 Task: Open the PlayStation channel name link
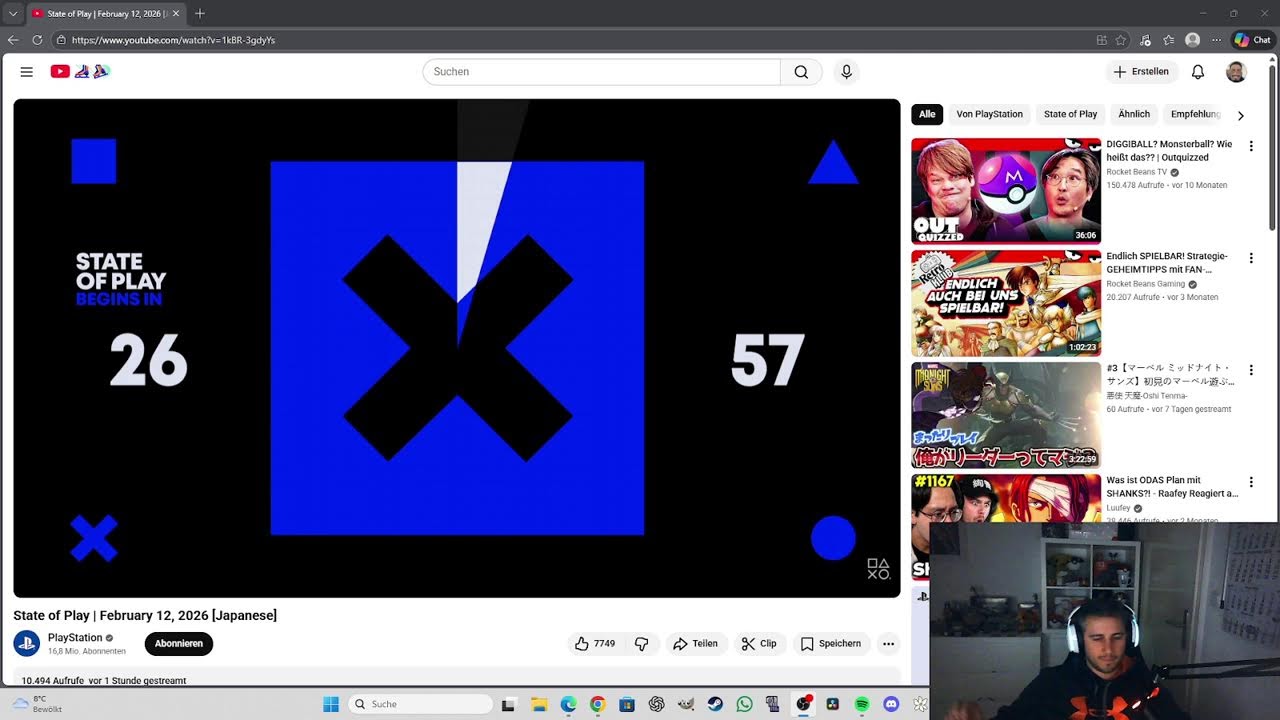[x=75, y=637]
